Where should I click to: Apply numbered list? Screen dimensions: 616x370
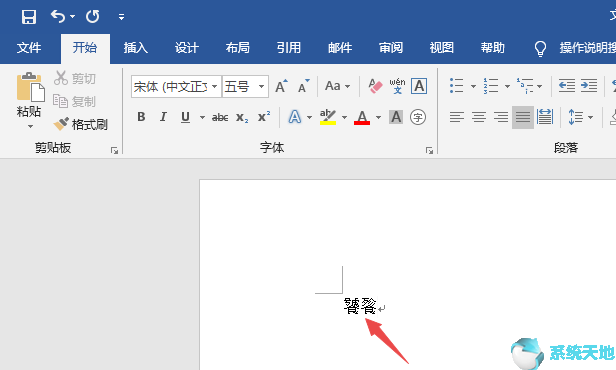click(491, 86)
